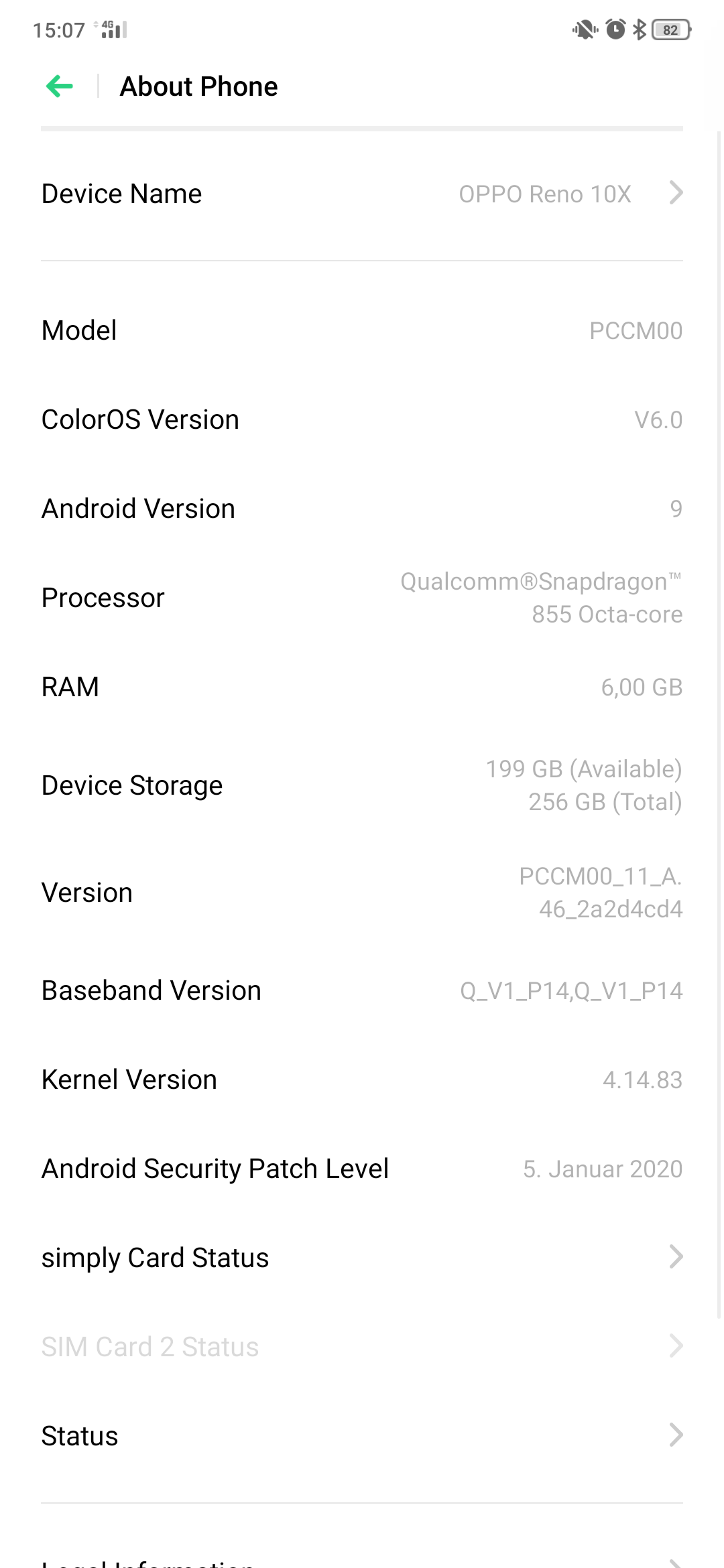Viewport: 724px width, 1568px height.
Task: Tap the Android Version row
Action: pyautogui.click(x=362, y=509)
